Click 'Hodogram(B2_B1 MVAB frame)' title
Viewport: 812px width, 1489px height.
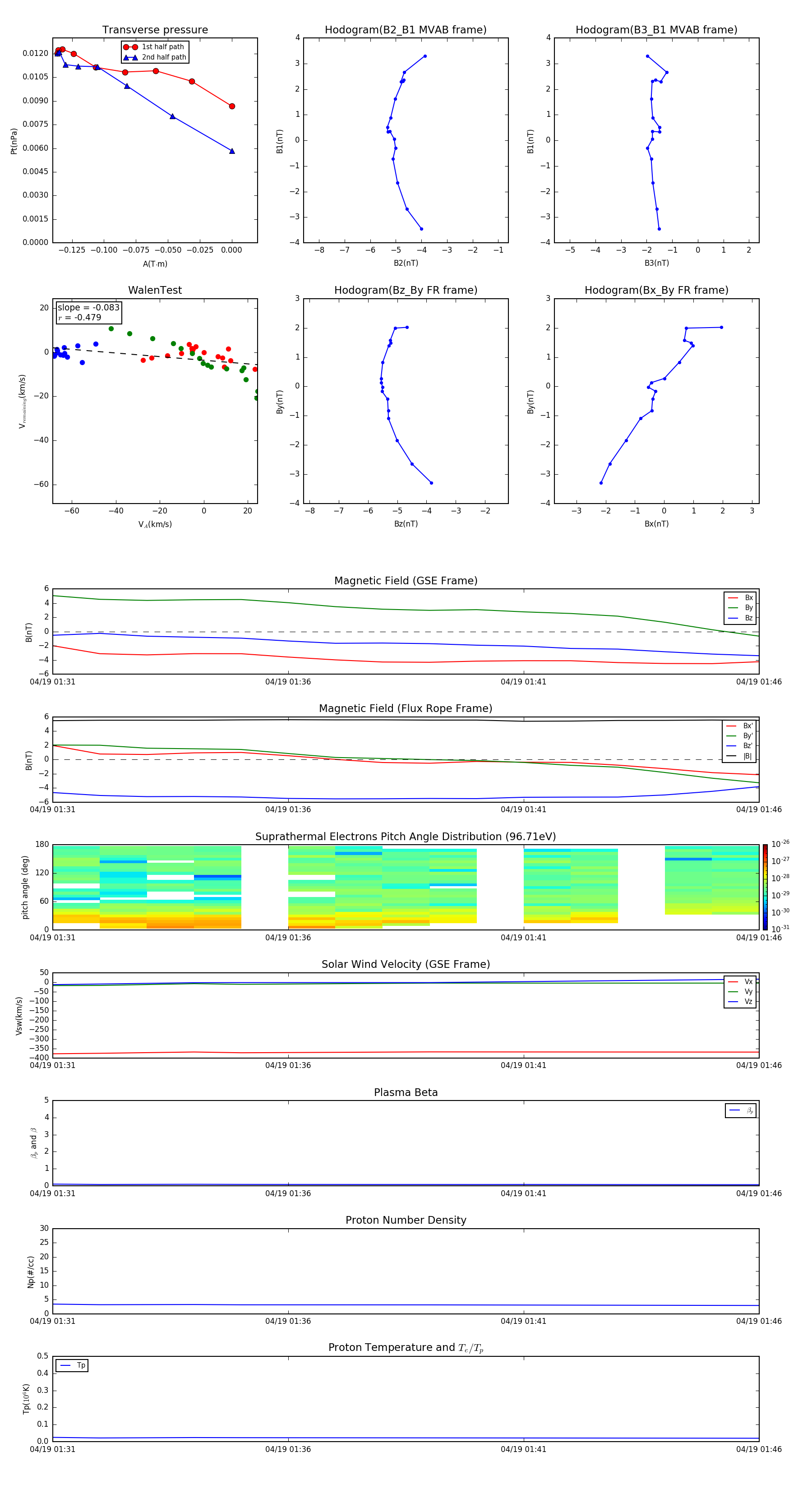(406, 30)
